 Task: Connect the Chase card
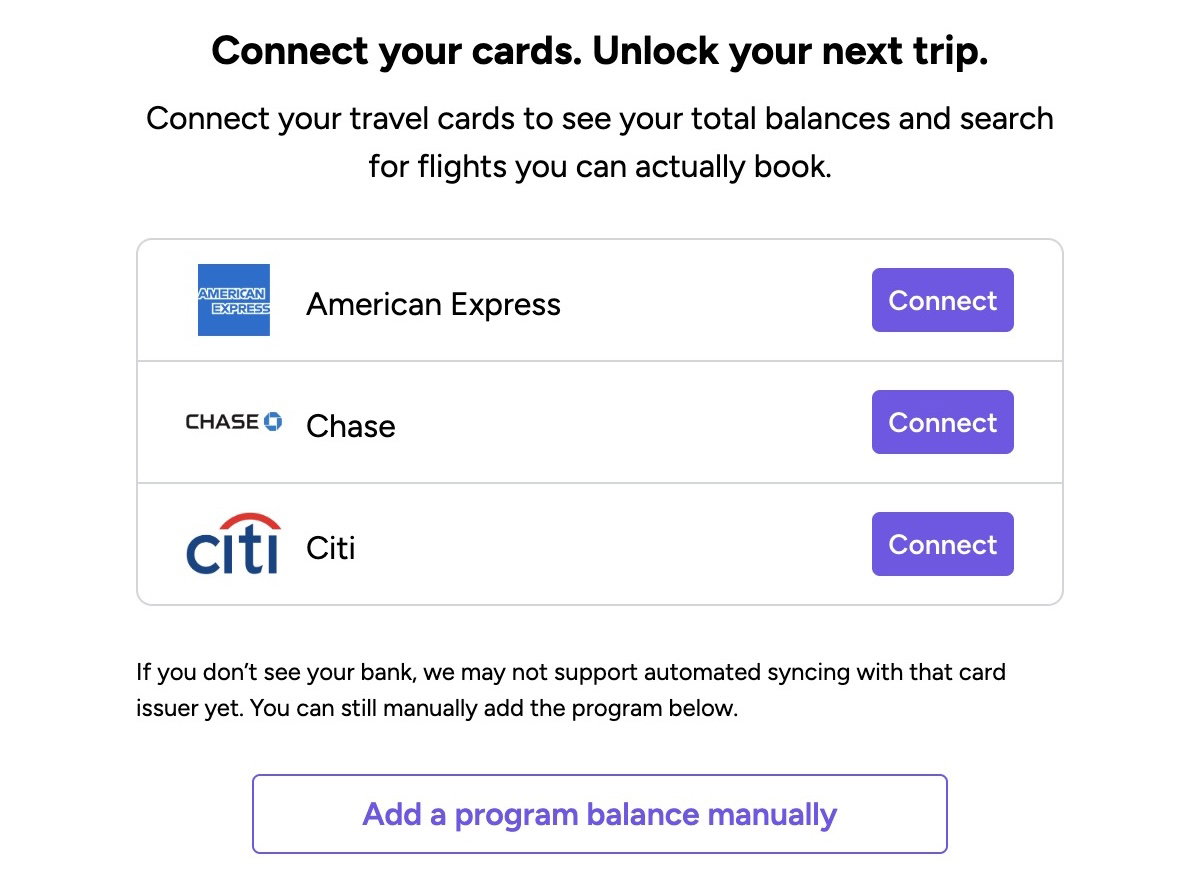(942, 422)
